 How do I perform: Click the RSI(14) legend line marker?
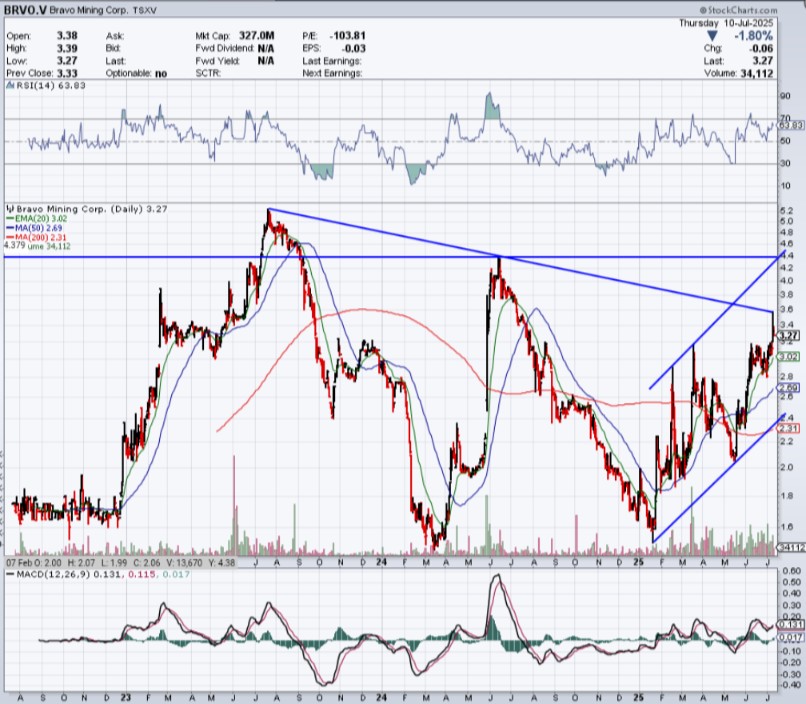click(8, 87)
